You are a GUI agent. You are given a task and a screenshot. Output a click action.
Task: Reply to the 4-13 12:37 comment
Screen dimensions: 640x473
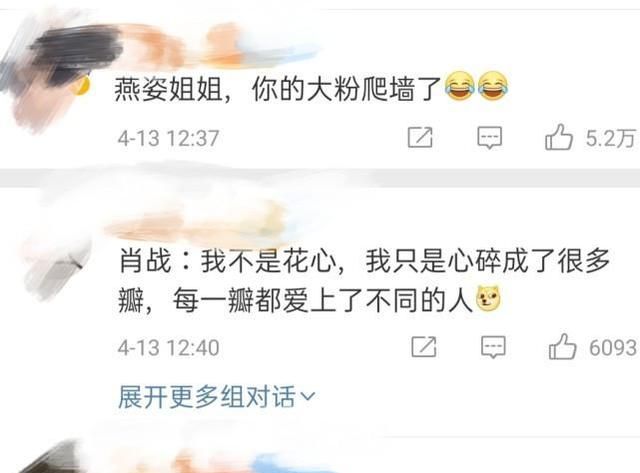tap(490, 138)
